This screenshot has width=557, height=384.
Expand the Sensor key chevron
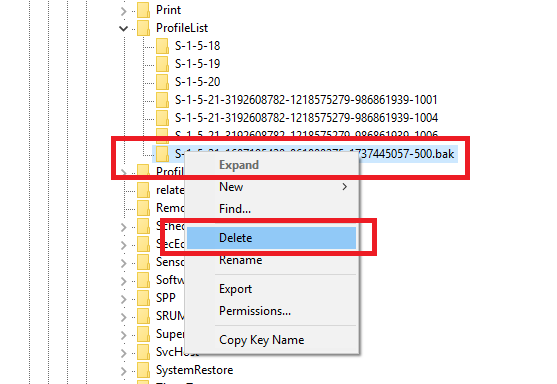point(123,263)
